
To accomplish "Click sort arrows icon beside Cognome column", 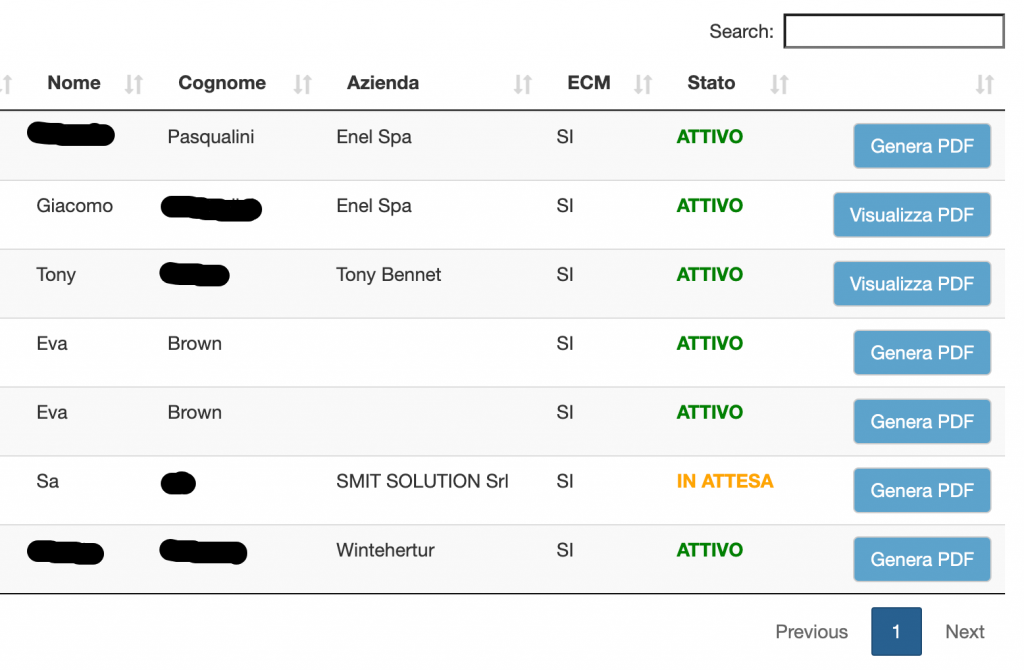I will coord(303,85).
